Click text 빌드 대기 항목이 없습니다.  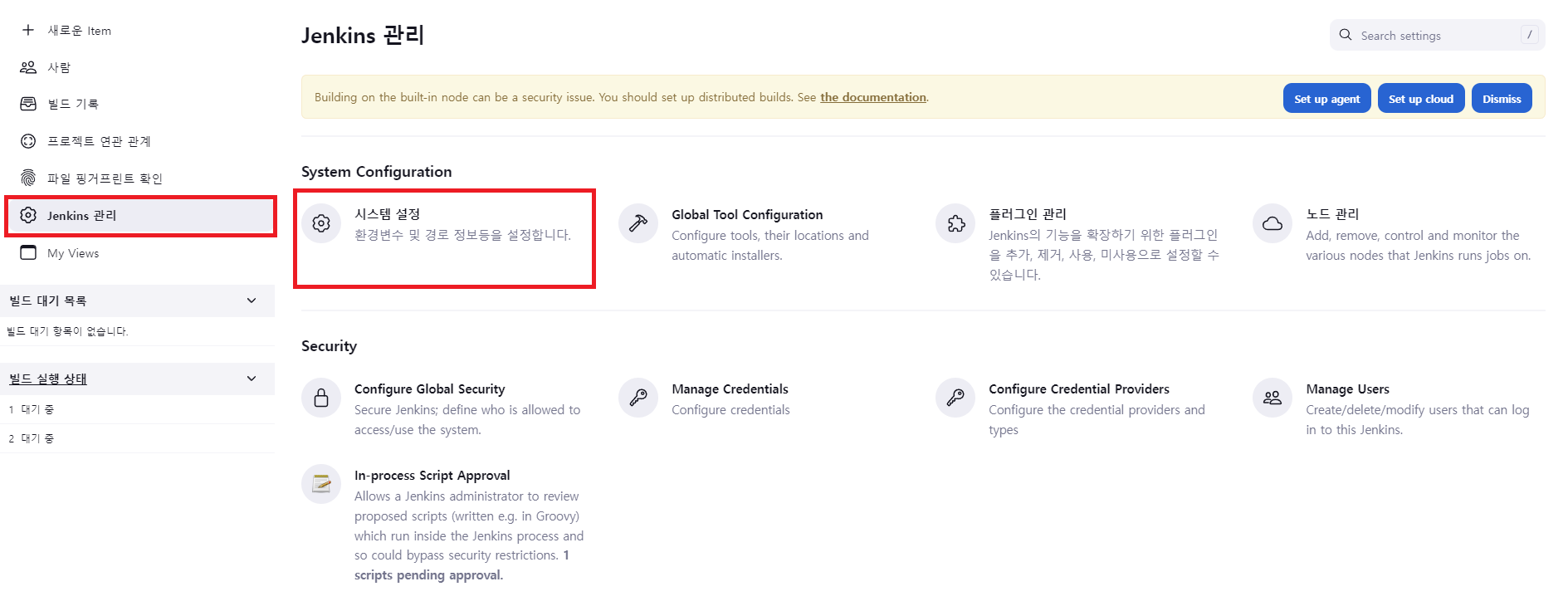pos(67,331)
